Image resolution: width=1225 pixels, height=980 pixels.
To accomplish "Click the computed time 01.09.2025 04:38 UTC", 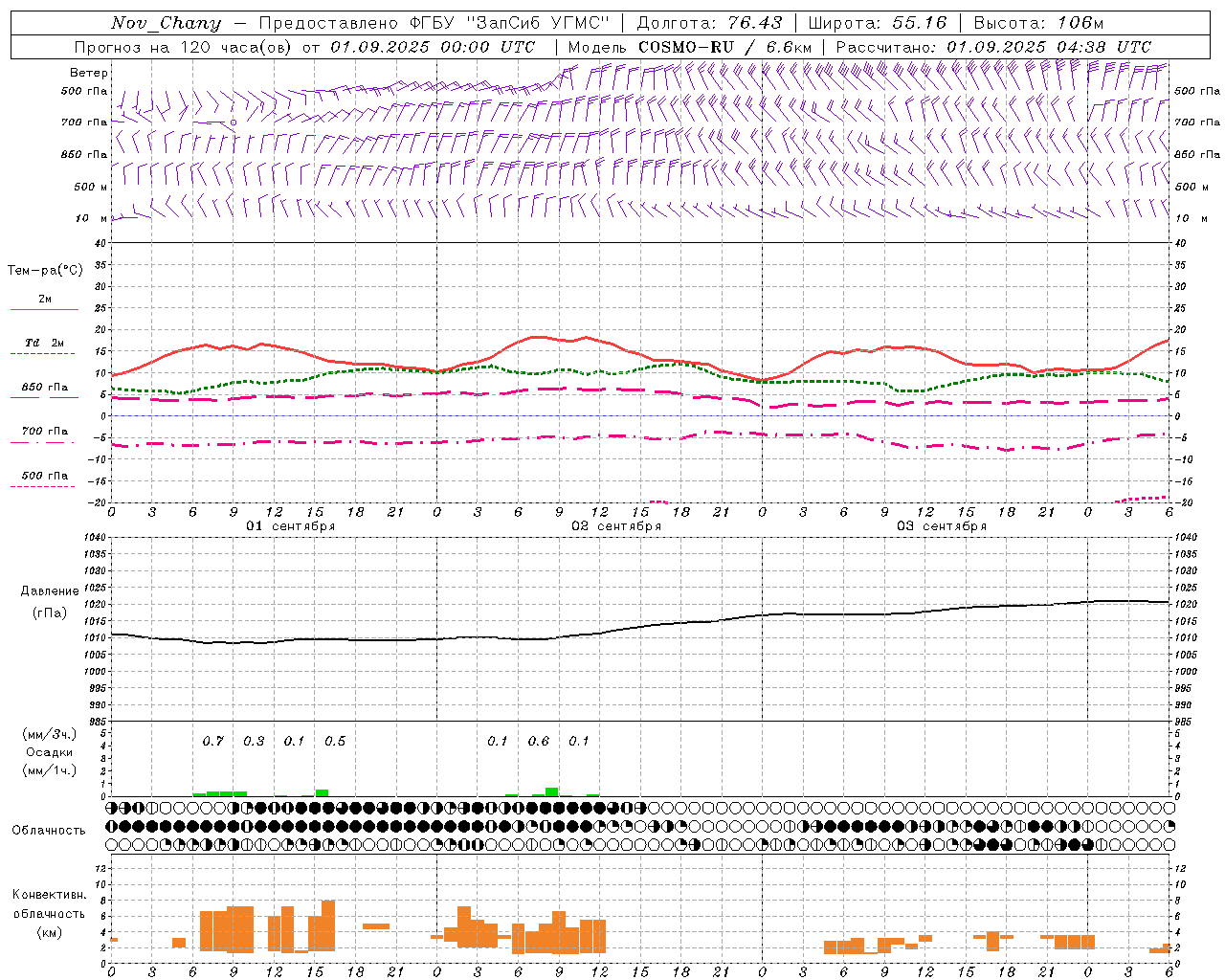I will [1049, 47].
